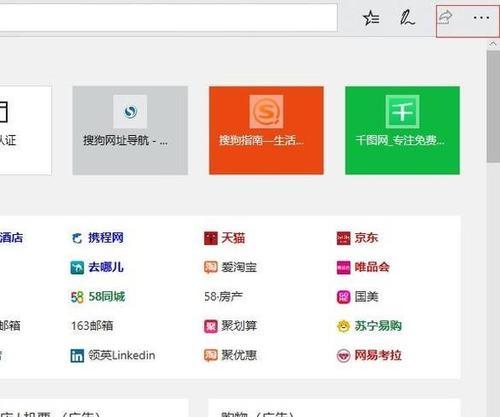
Task: Open the 苏宁易购 link
Action: click(x=378, y=326)
